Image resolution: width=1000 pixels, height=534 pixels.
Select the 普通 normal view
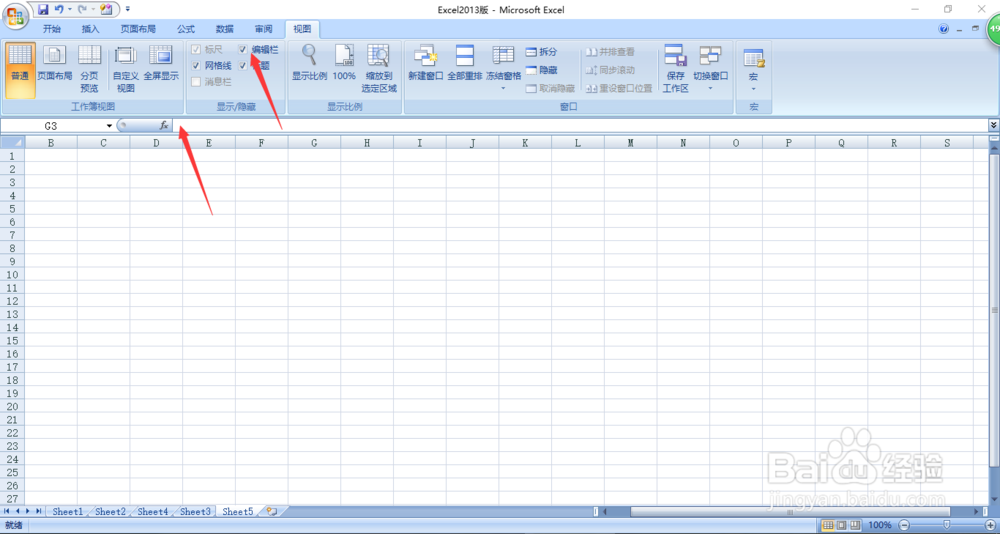pyautogui.click(x=20, y=70)
